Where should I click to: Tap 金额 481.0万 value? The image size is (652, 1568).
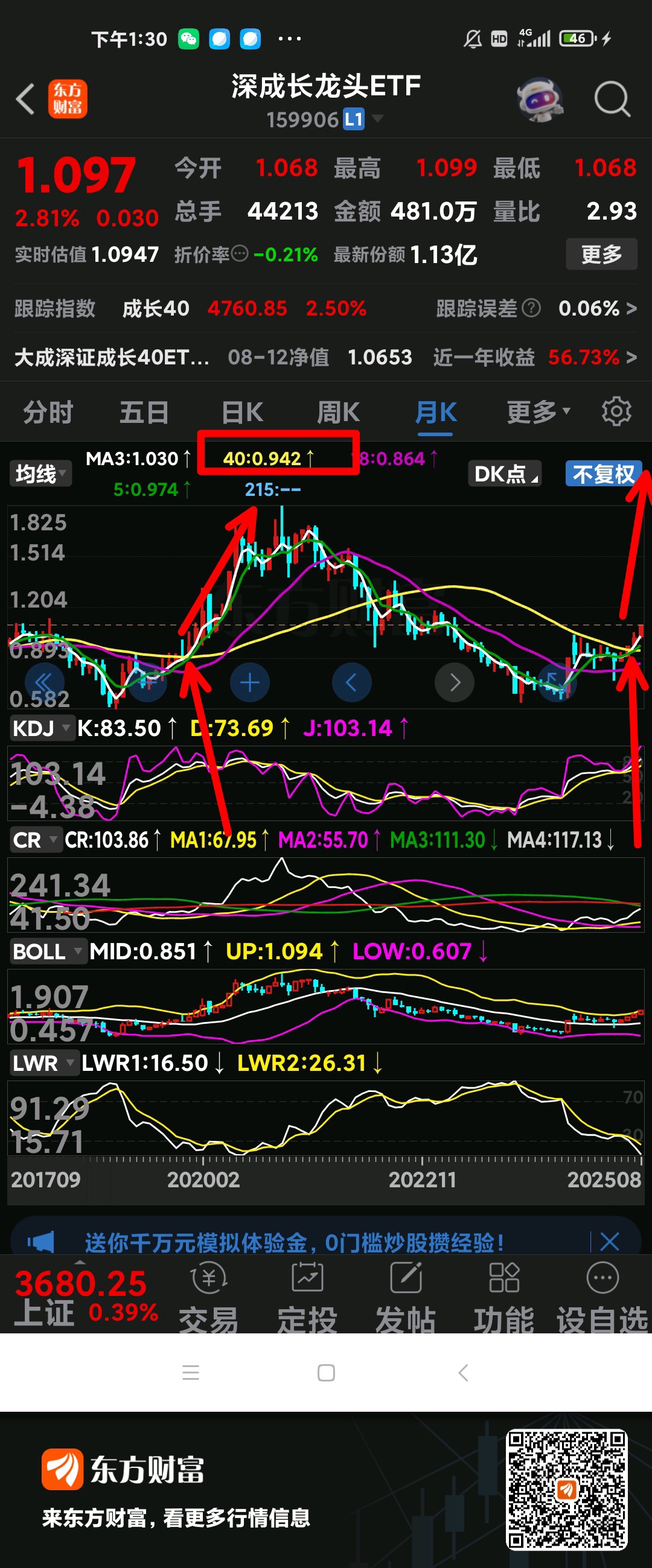pyautogui.click(x=433, y=211)
